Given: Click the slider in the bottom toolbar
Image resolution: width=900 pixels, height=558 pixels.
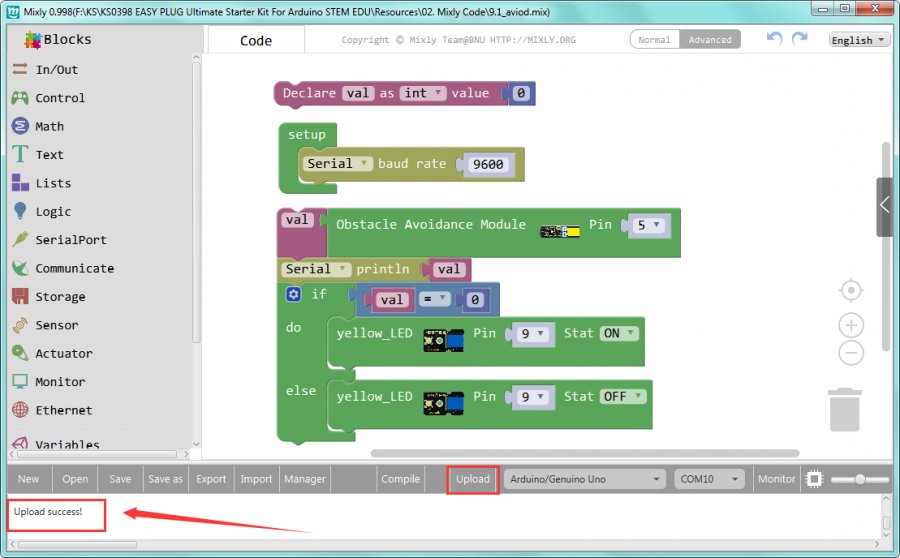Looking at the screenshot, I should click(859, 479).
